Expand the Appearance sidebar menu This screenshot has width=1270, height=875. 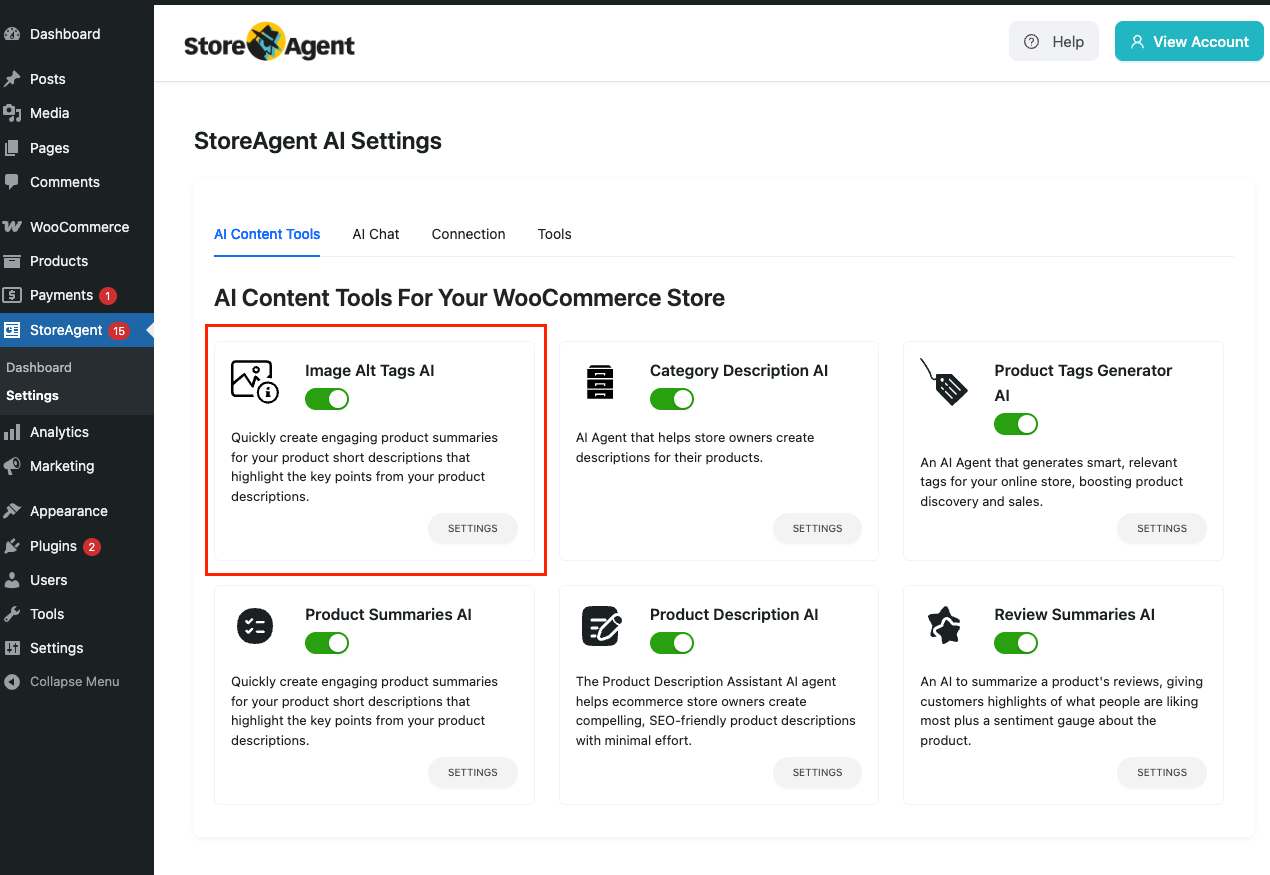tap(68, 511)
